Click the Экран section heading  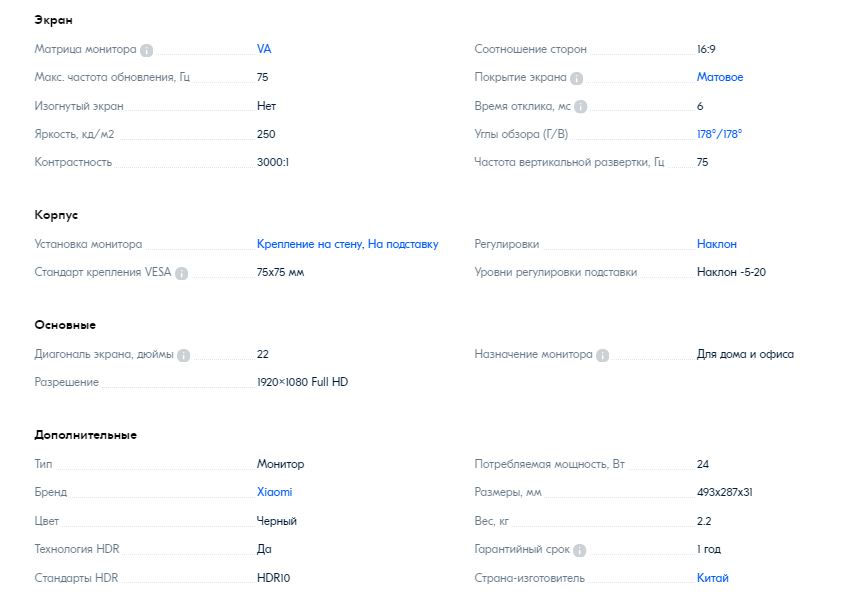tap(53, 20)
